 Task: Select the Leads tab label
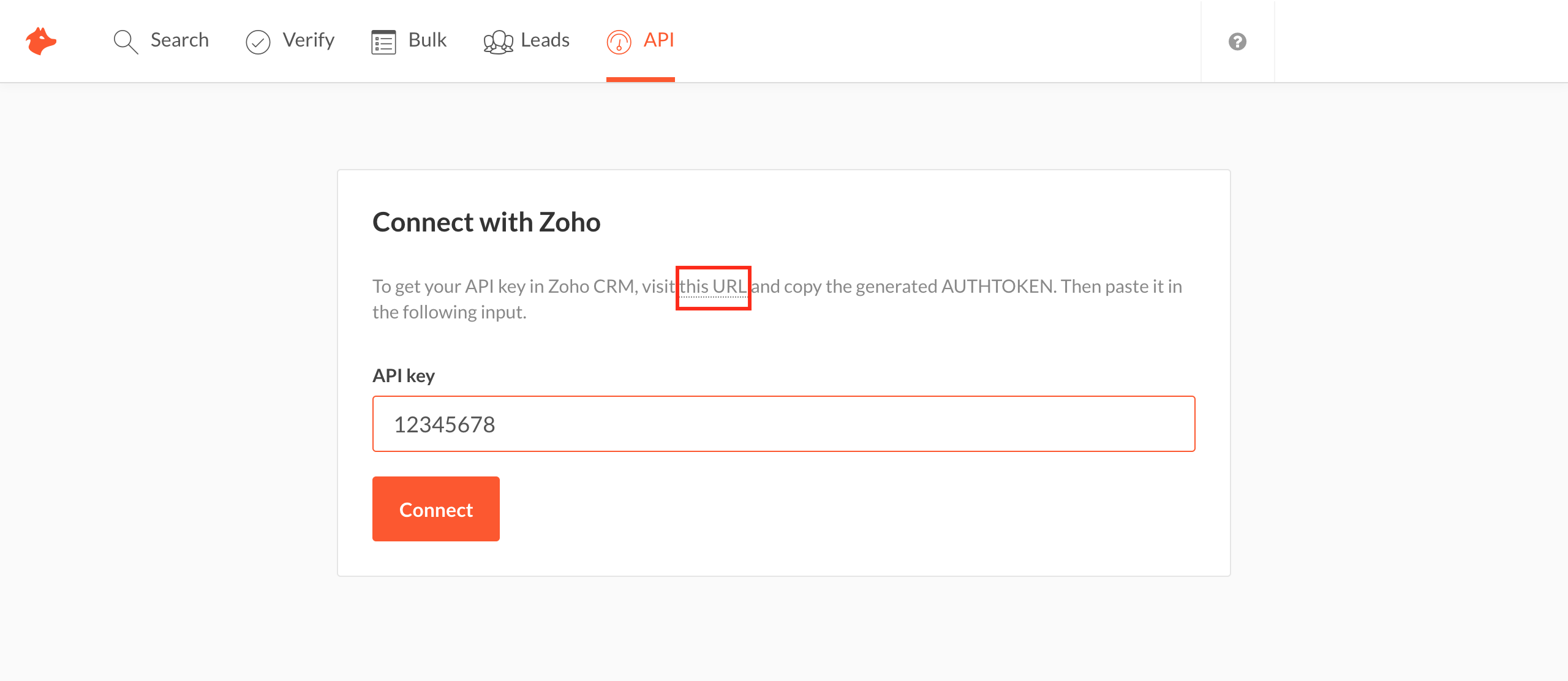pos(545,40)
